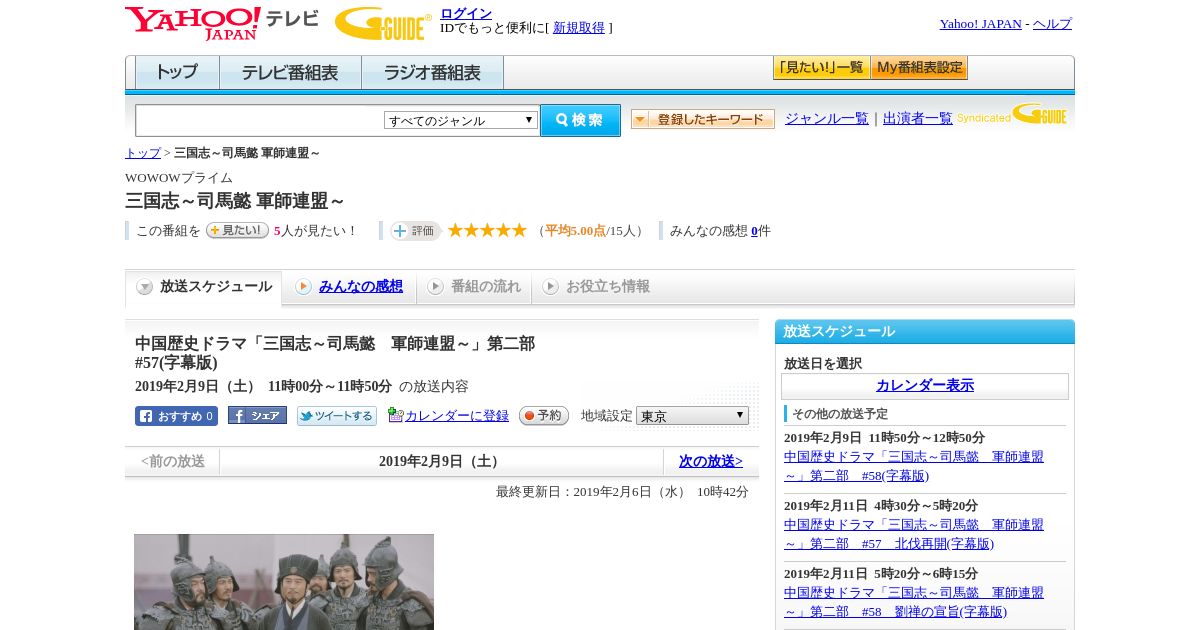
Task: Open the トップ navigation tab
Action: coord(177,73)
